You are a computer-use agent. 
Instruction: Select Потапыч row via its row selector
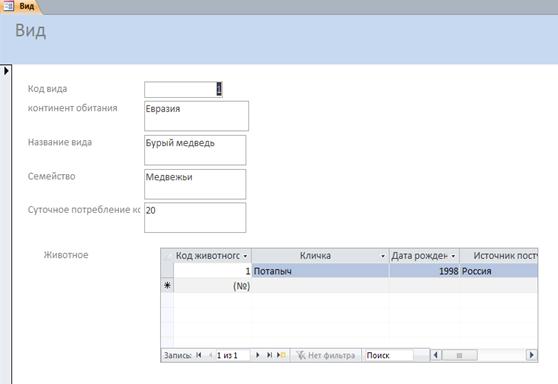click(167, 271)
